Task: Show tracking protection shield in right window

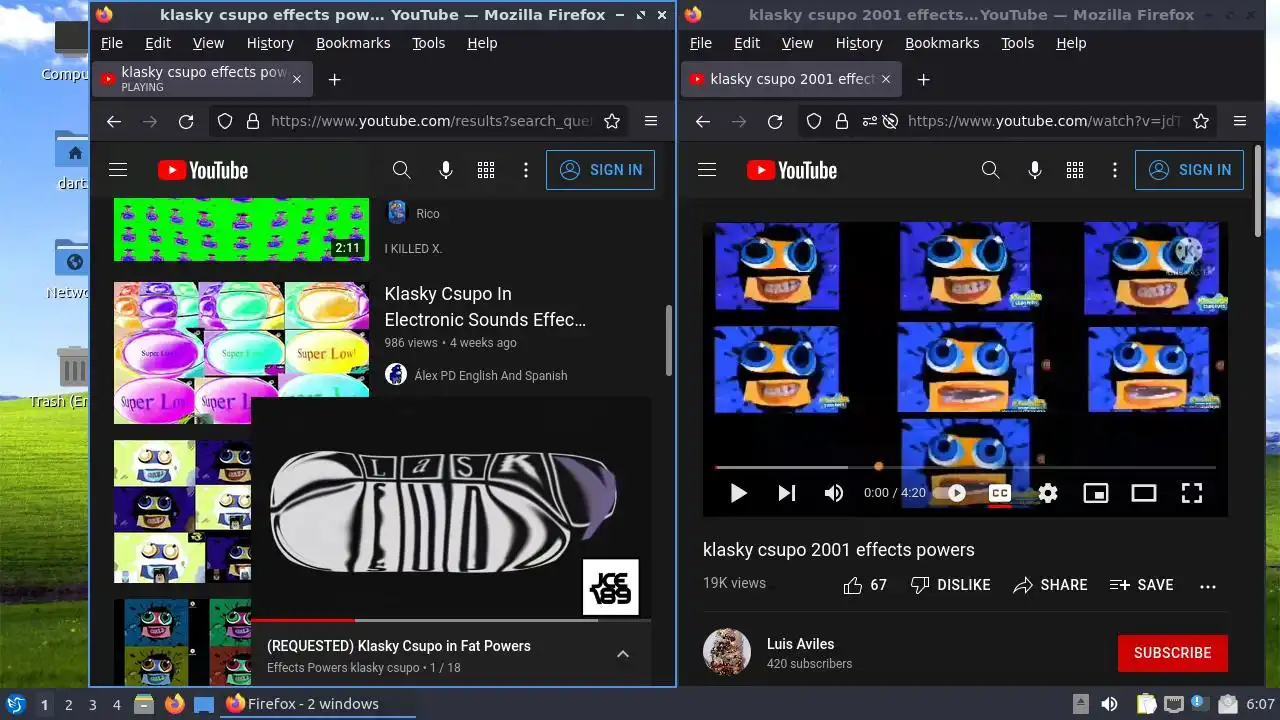Action: [x=814, y=121]
